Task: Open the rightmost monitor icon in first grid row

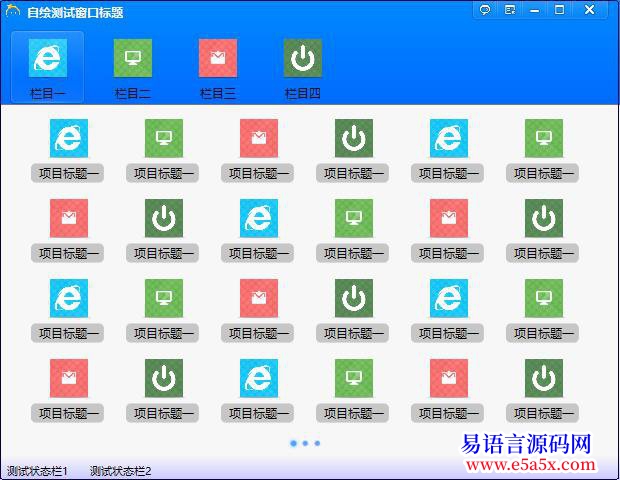Action: 544,138
